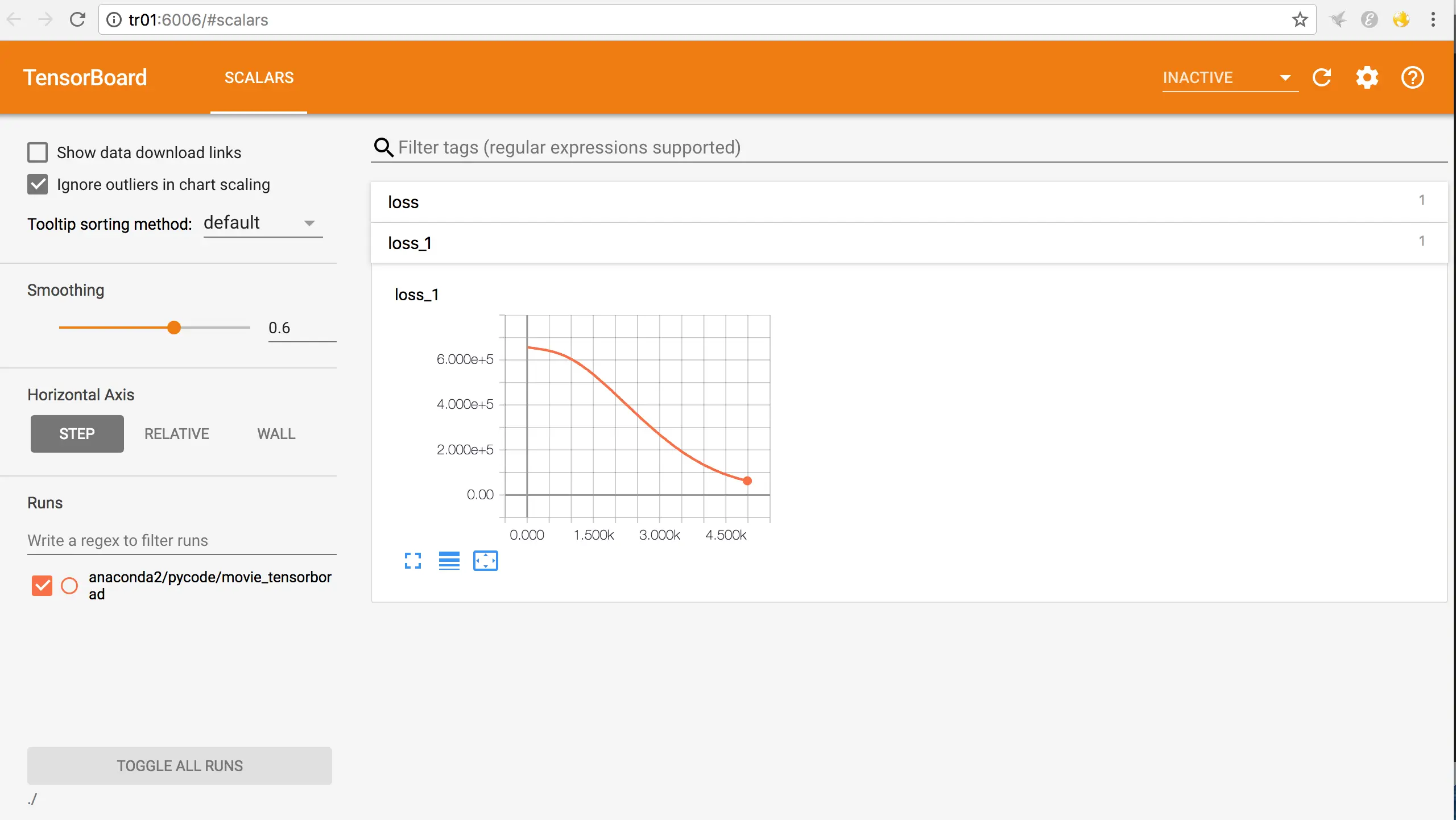
Task: Expand the loss_1 chart to full size
Action: [413, 561]
